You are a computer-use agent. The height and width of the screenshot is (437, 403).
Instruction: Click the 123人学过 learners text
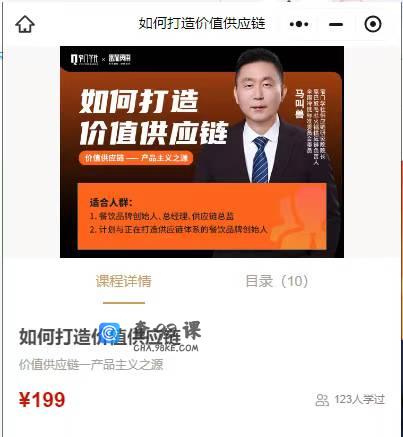tap(360, 399)
